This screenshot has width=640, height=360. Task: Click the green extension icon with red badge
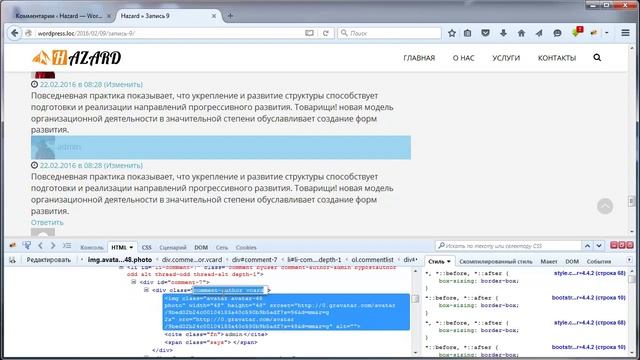(577, 32)
